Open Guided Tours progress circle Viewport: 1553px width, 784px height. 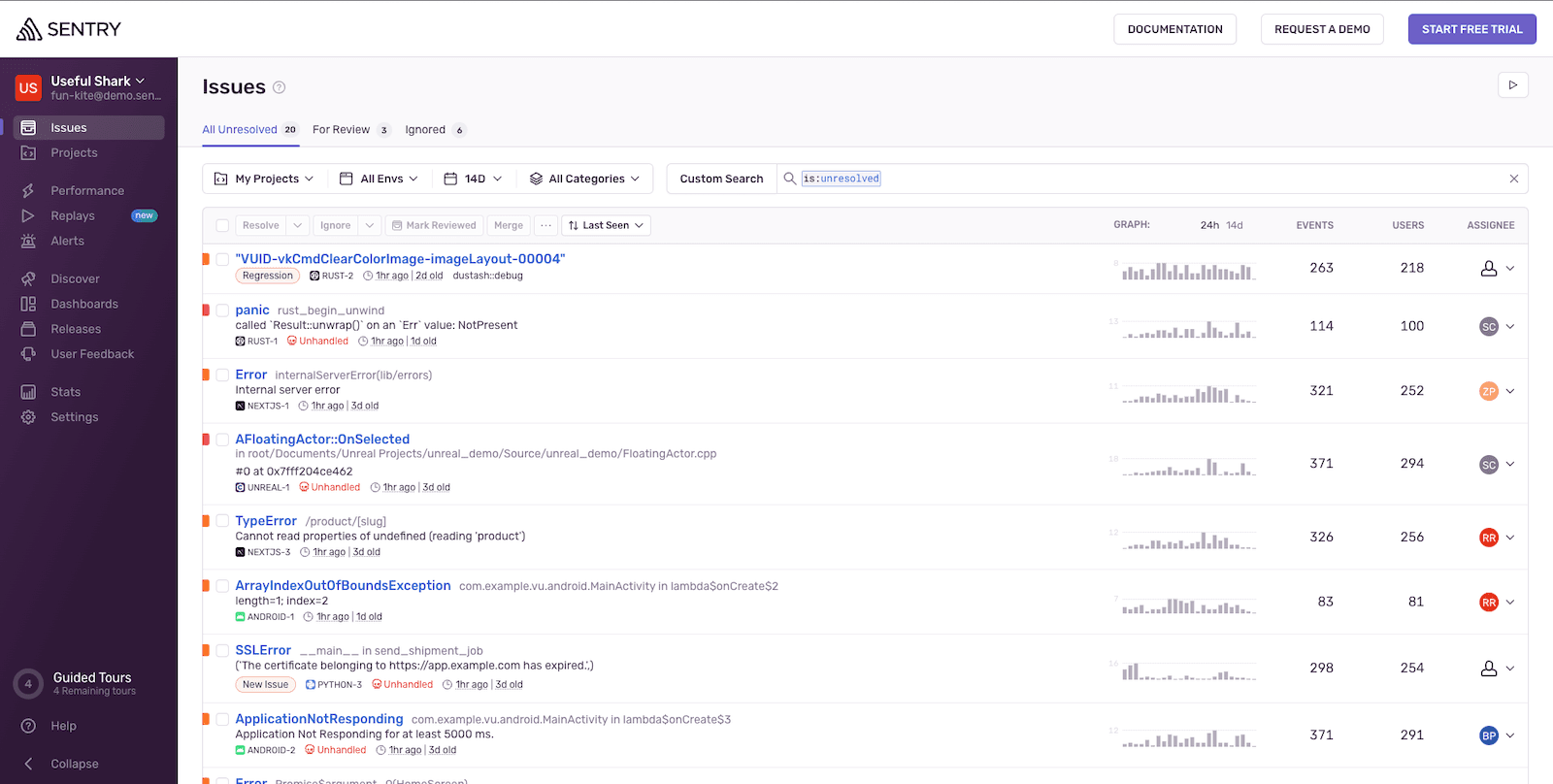(x=28, y=684)
